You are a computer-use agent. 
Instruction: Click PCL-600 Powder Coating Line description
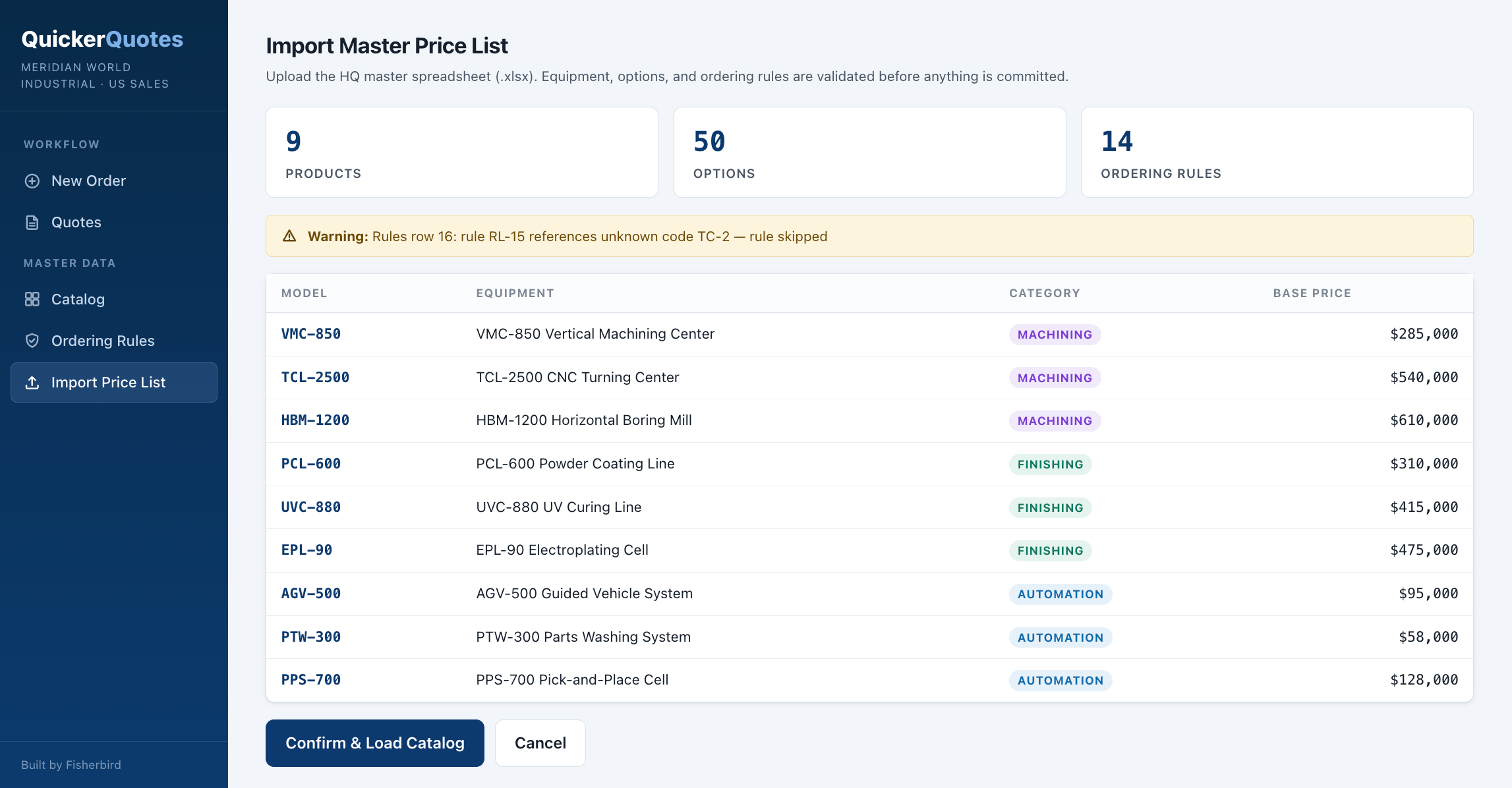coord(575,464)
